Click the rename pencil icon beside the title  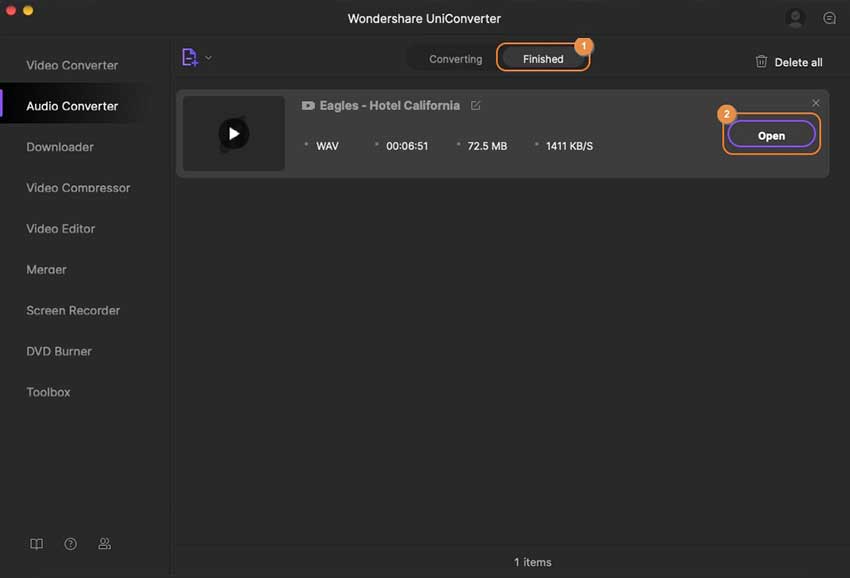pyautogui.click(x=475, y=105)
